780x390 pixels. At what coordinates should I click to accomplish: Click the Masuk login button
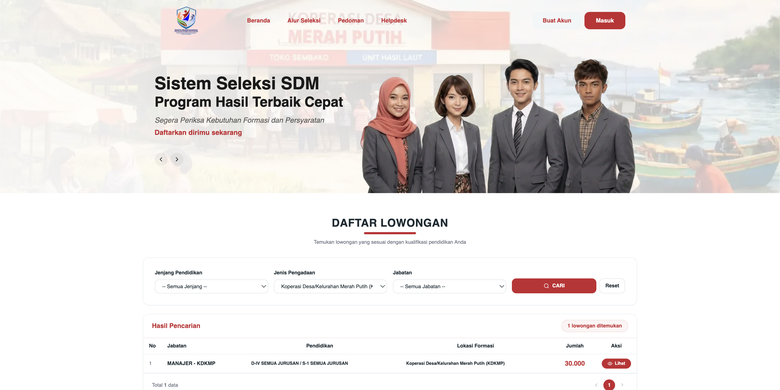click(x=604, y=21)
